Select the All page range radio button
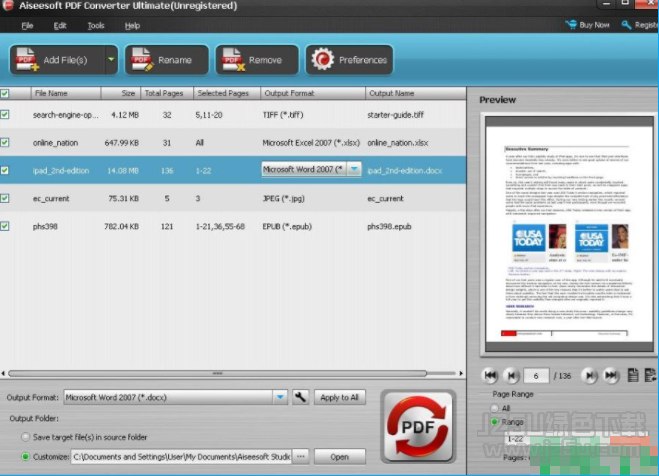 pos(494,408)
